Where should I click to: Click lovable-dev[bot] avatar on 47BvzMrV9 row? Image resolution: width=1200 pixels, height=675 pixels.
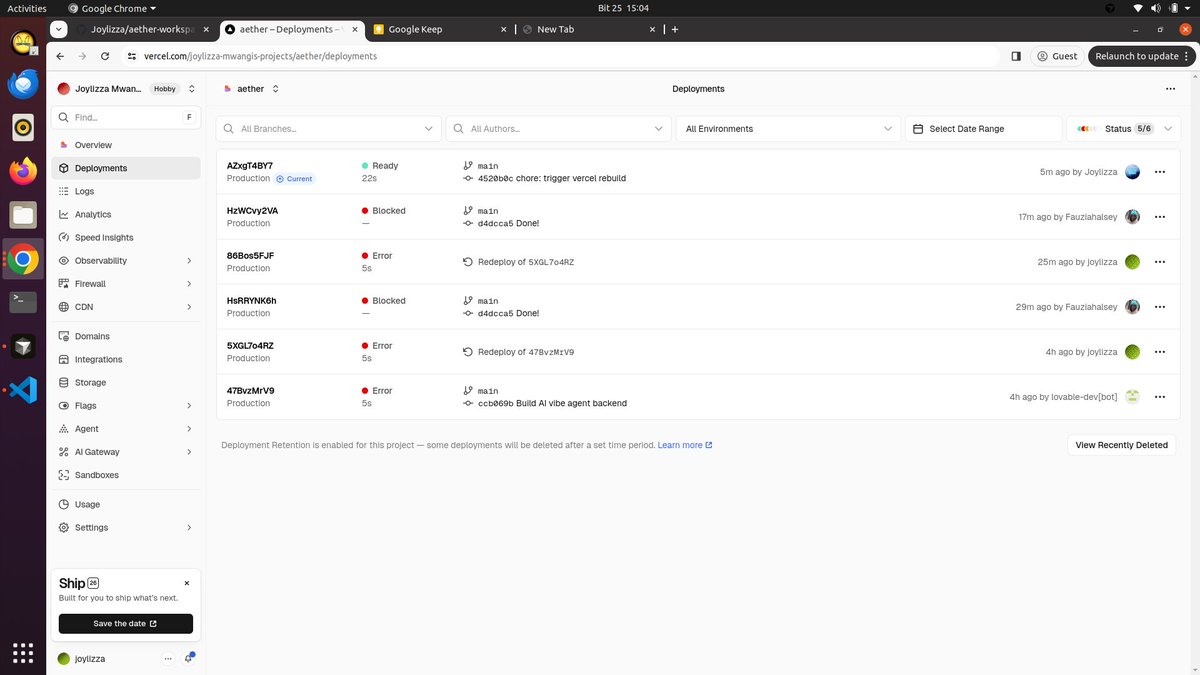pos(1132,397)
